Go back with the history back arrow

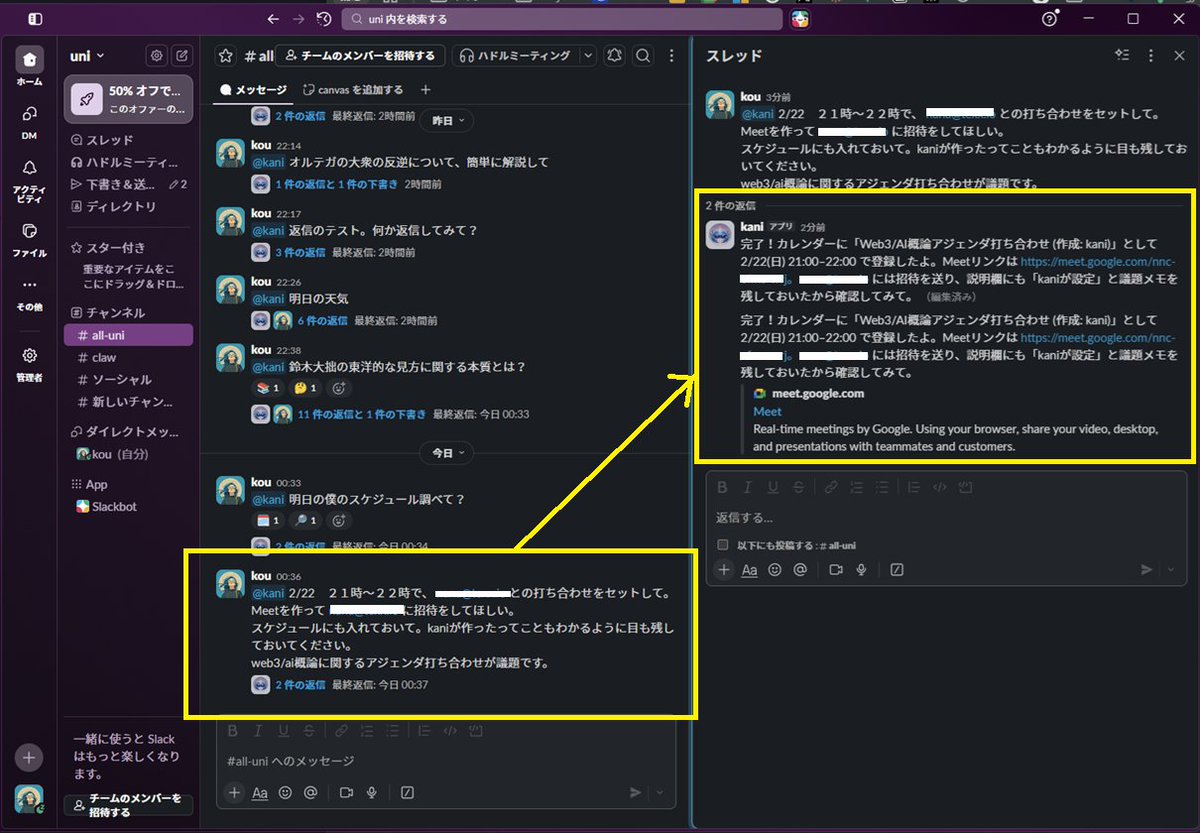[x=274, y=19]
